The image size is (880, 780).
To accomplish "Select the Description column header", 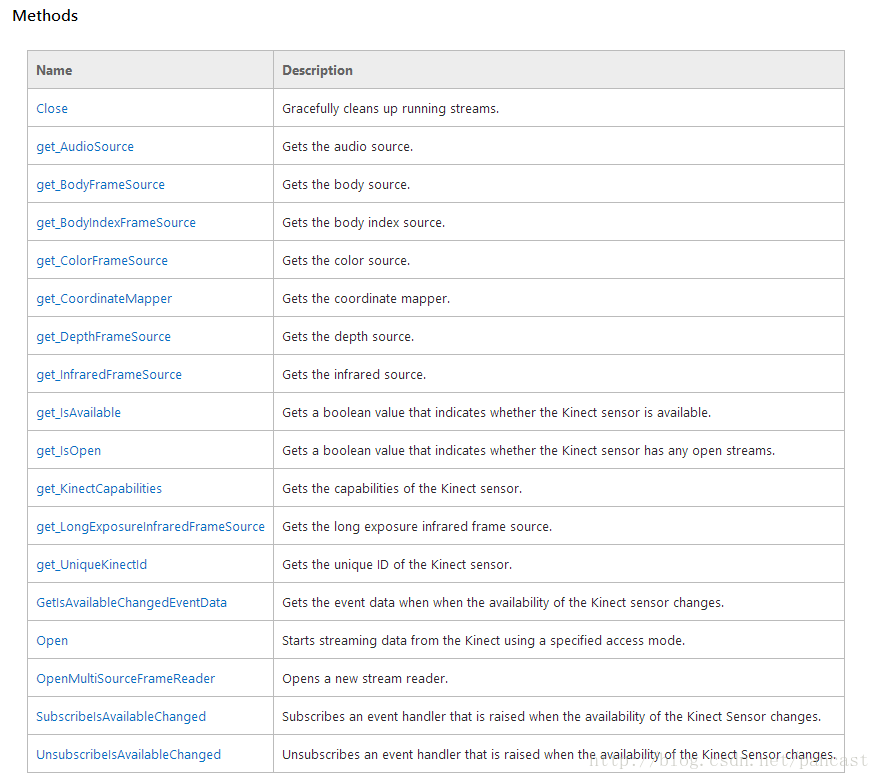I will pyautogui.click(x=317, y=70).
